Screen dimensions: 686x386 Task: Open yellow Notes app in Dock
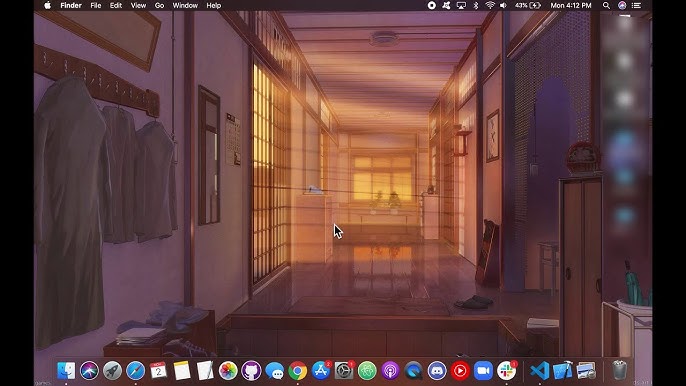[182, 371]
